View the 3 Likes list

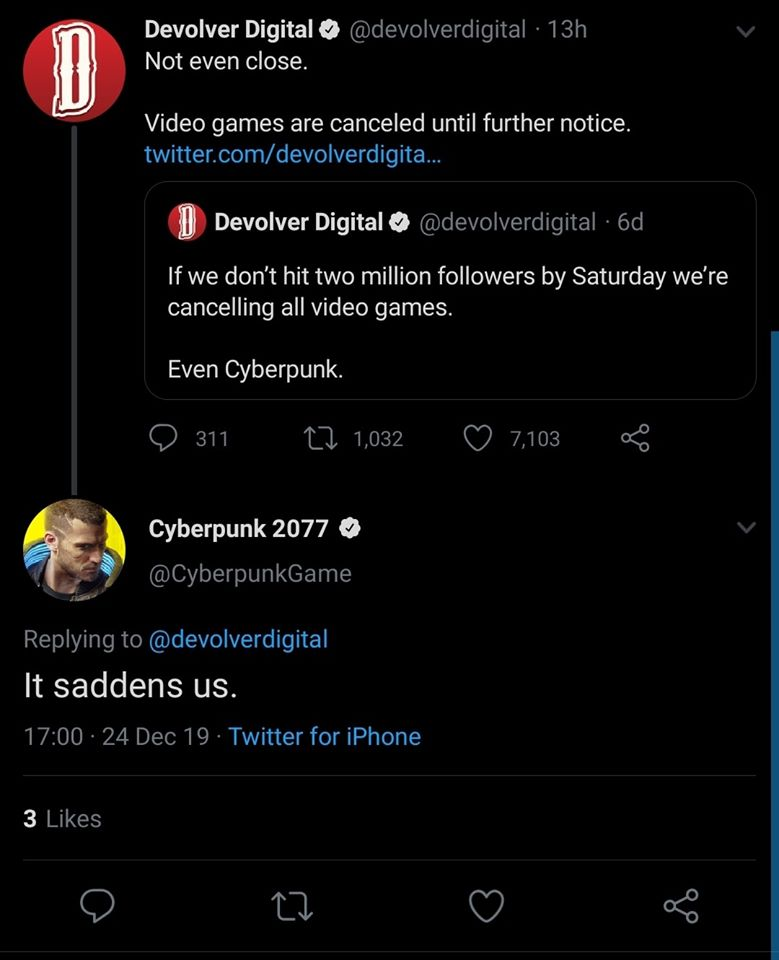click(62, 819)
